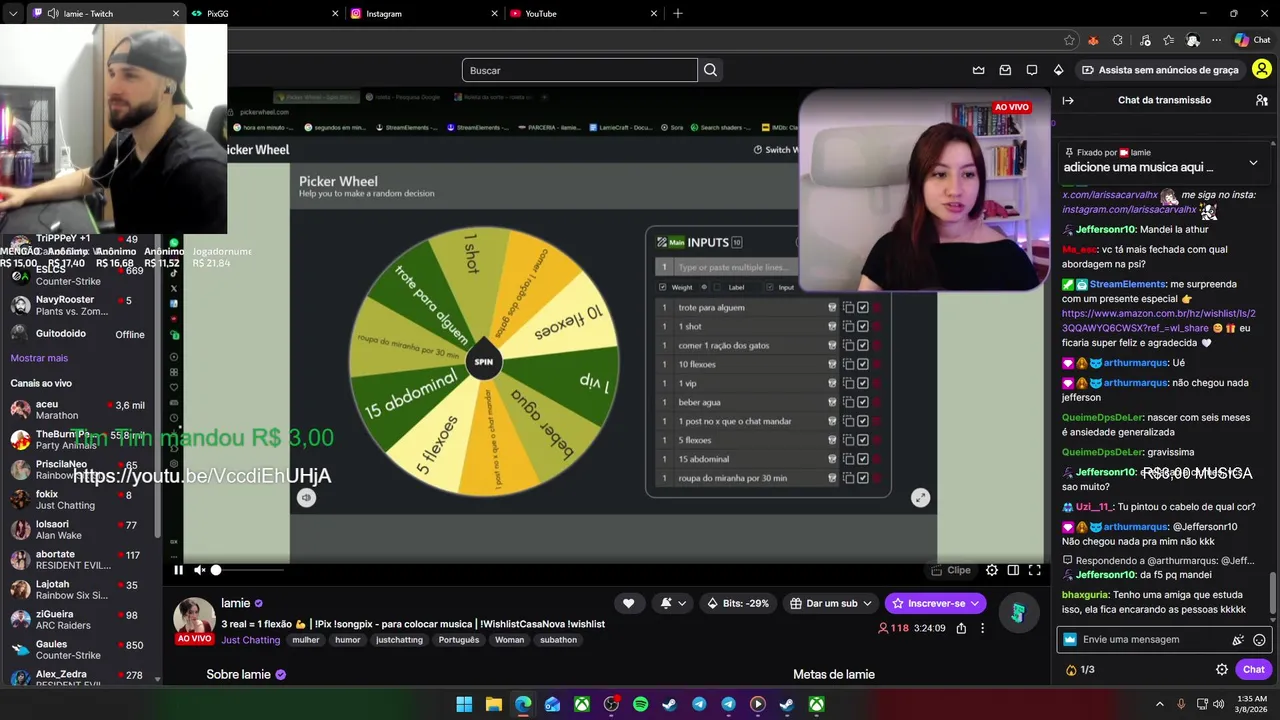Enter fullscreen on the video player
Image resolution: width=1280 pixels, height=720 pixels.
coord(1035,570)
